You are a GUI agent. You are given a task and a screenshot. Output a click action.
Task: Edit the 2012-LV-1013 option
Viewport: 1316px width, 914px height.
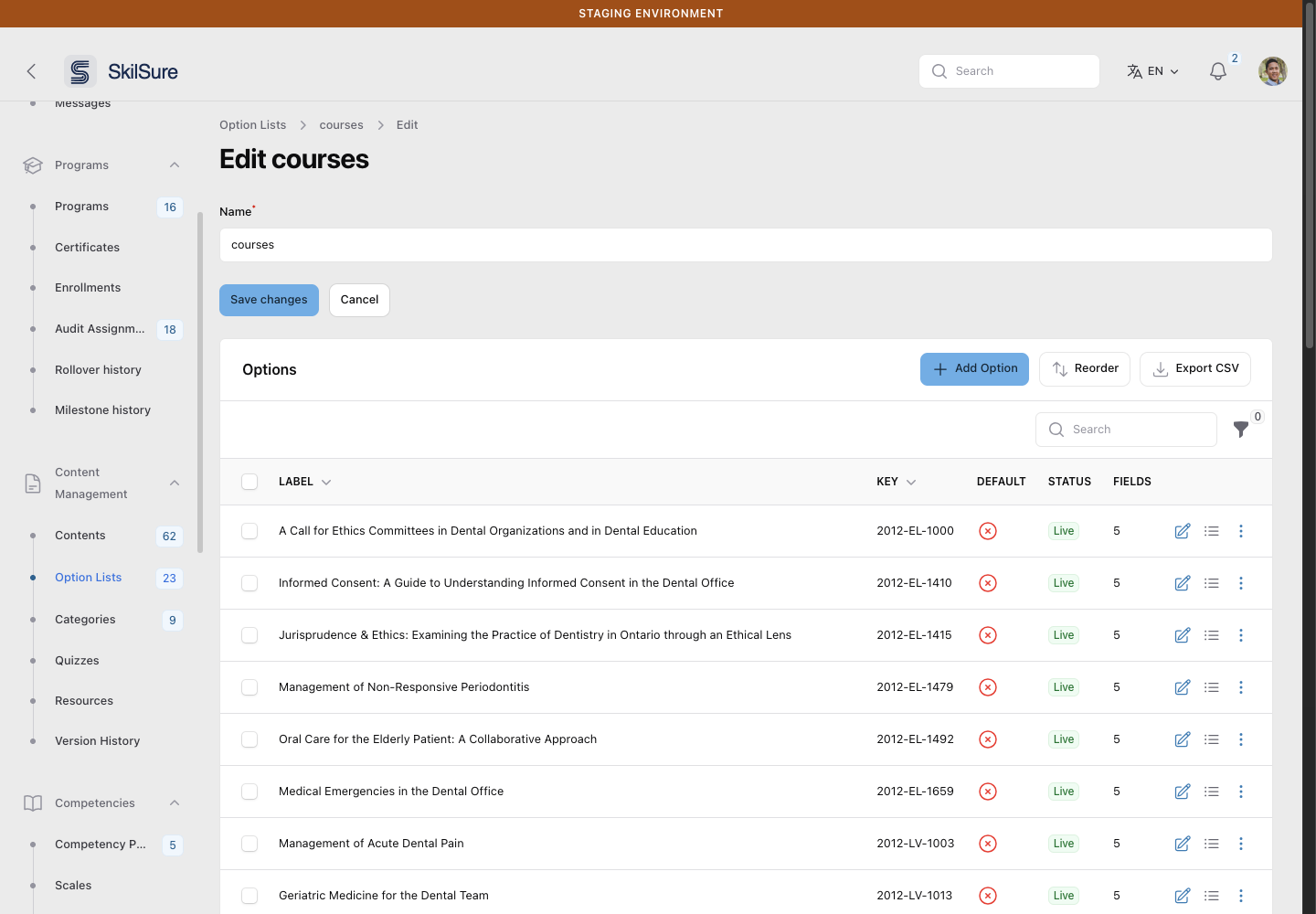1183,896
